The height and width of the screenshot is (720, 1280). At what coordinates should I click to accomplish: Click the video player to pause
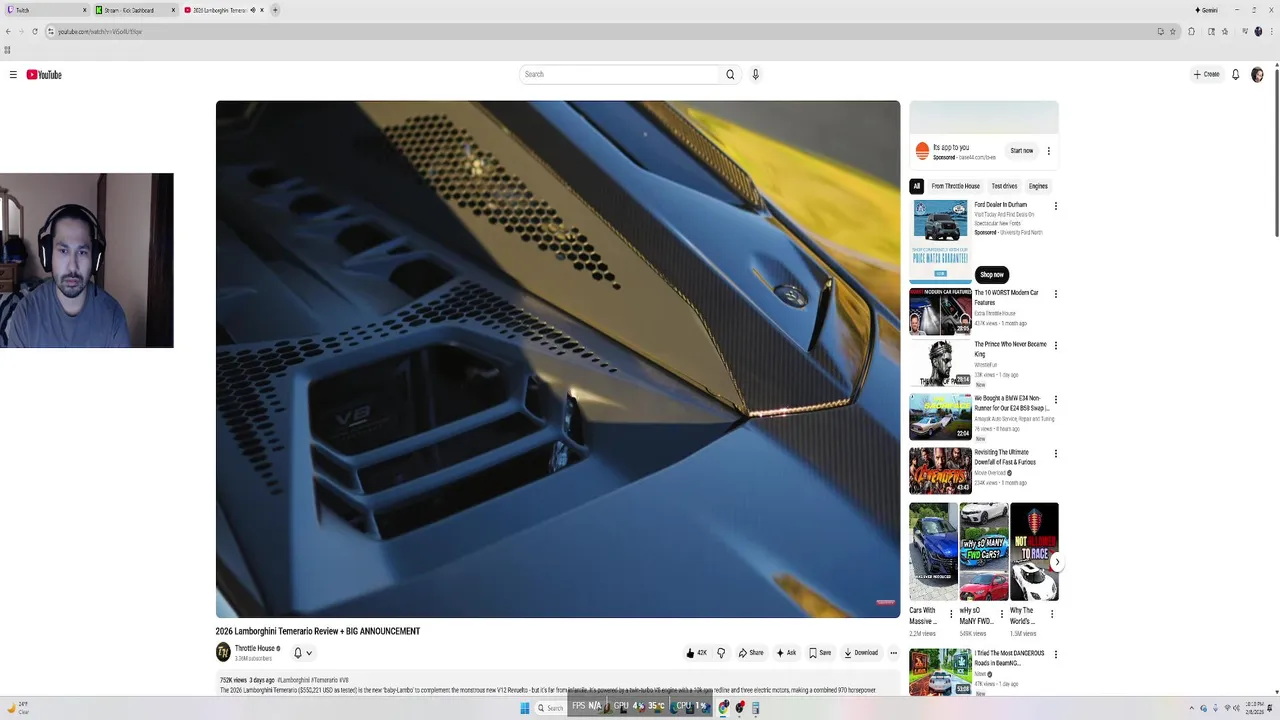[x=558, y=359]
